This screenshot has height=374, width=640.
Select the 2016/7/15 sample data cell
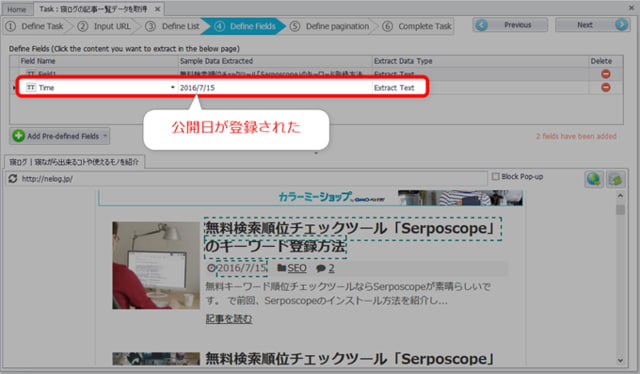click(276, 87)
